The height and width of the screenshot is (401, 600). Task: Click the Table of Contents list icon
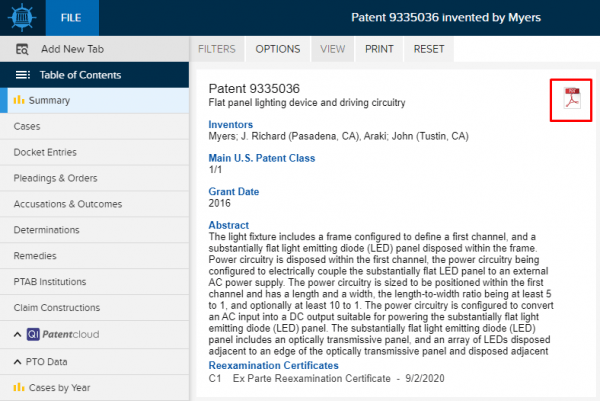[x=23, y=75]
